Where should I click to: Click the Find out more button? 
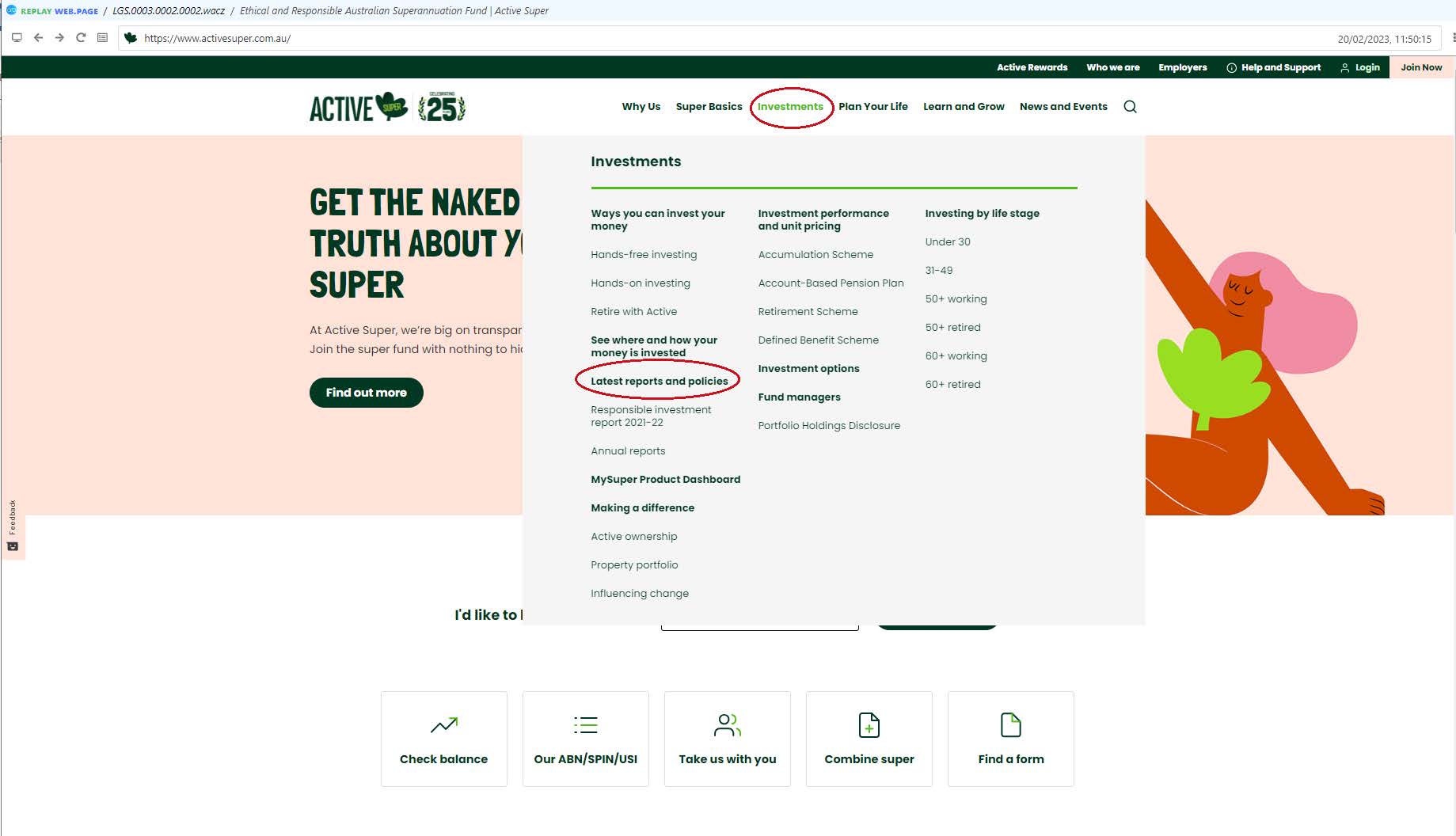click(366, 393)
